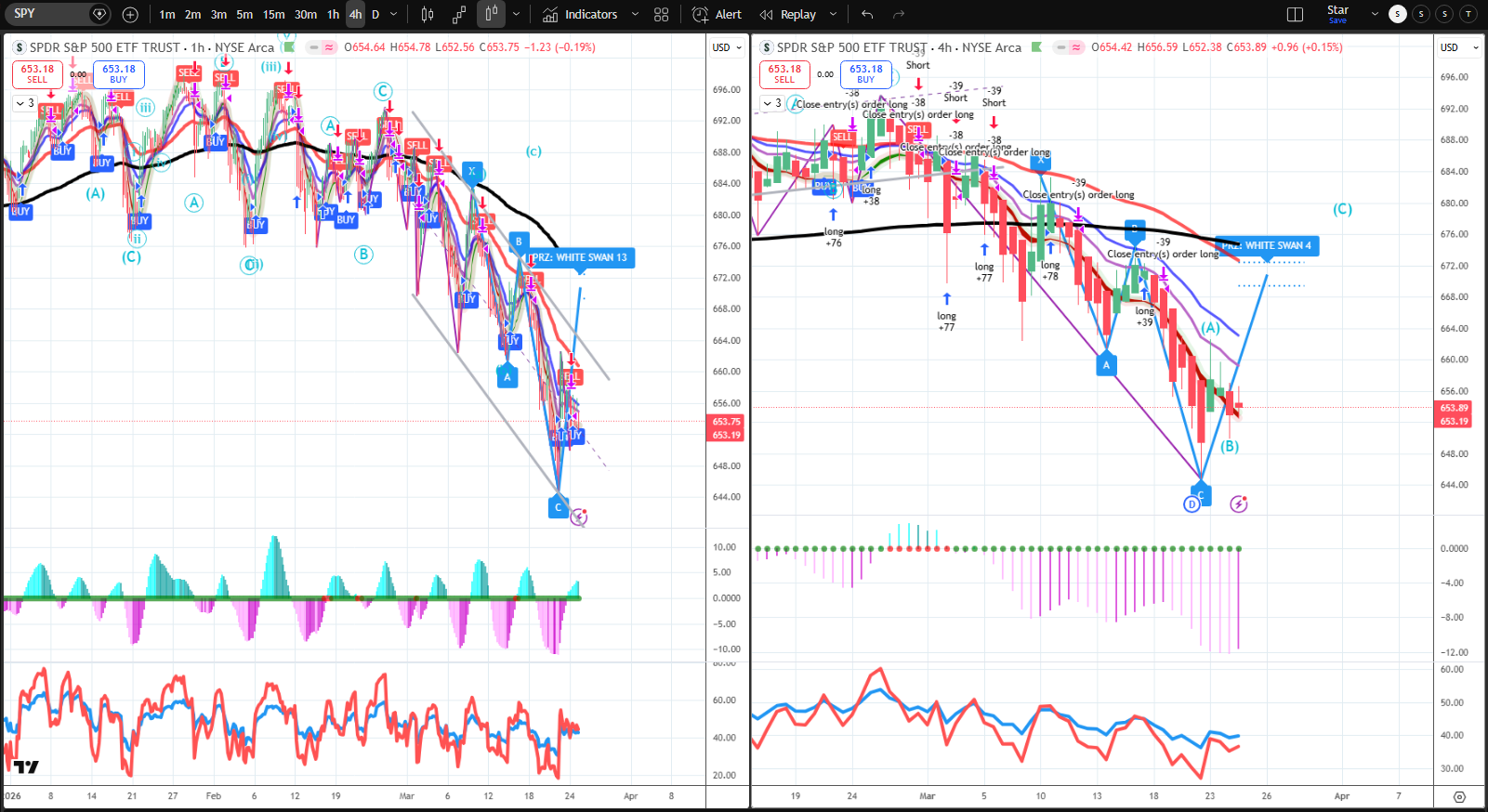
Task: Set chart interval to 1h
Action: coord(333,14)
